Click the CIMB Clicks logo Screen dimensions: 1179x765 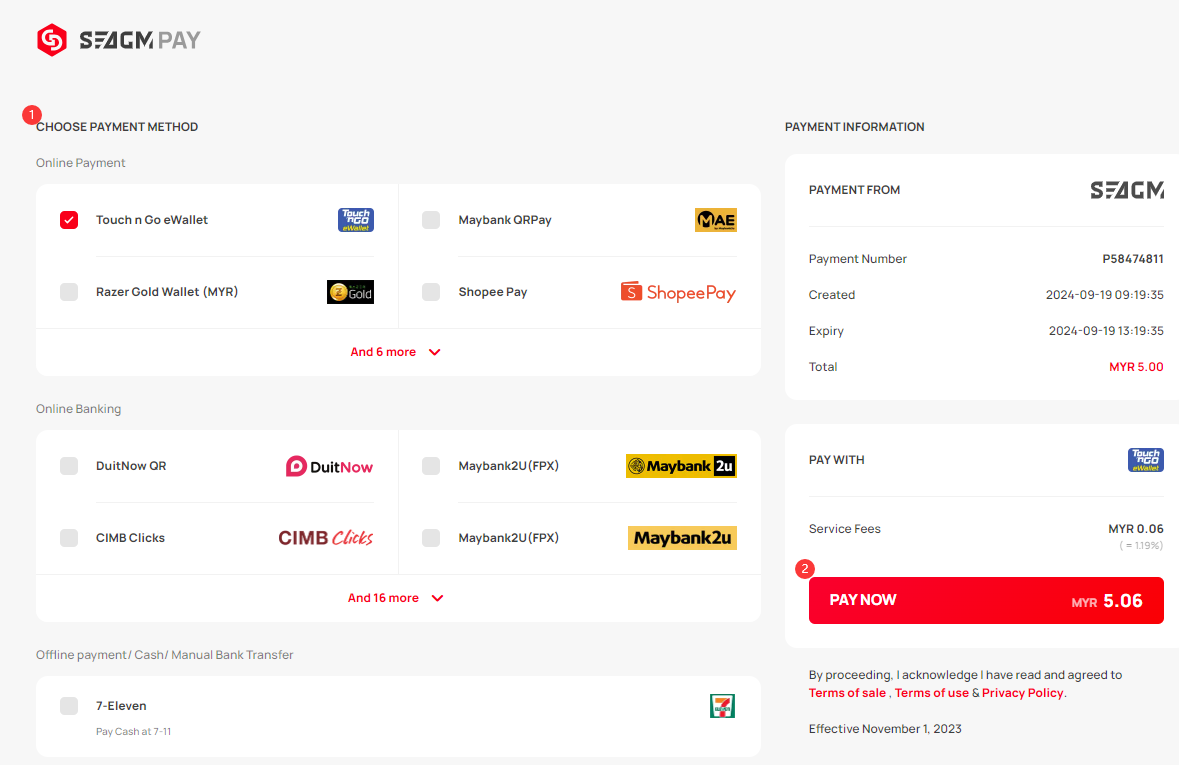coord(326,538)
